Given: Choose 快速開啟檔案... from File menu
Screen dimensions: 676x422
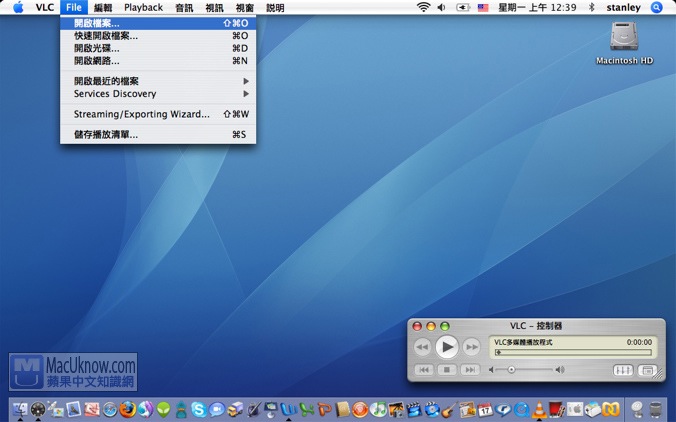Looking at the screenshot, I should point(158,36).
